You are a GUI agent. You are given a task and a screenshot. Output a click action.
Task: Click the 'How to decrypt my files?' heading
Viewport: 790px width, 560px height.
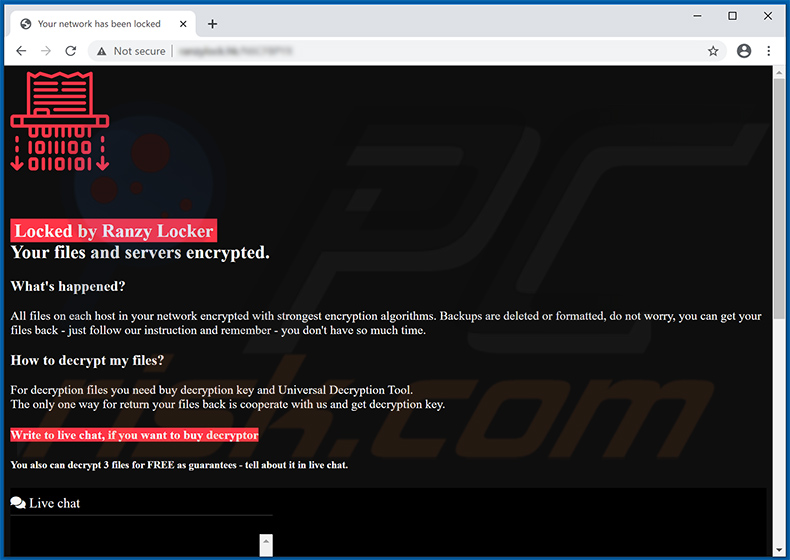(x=87, y=360)
